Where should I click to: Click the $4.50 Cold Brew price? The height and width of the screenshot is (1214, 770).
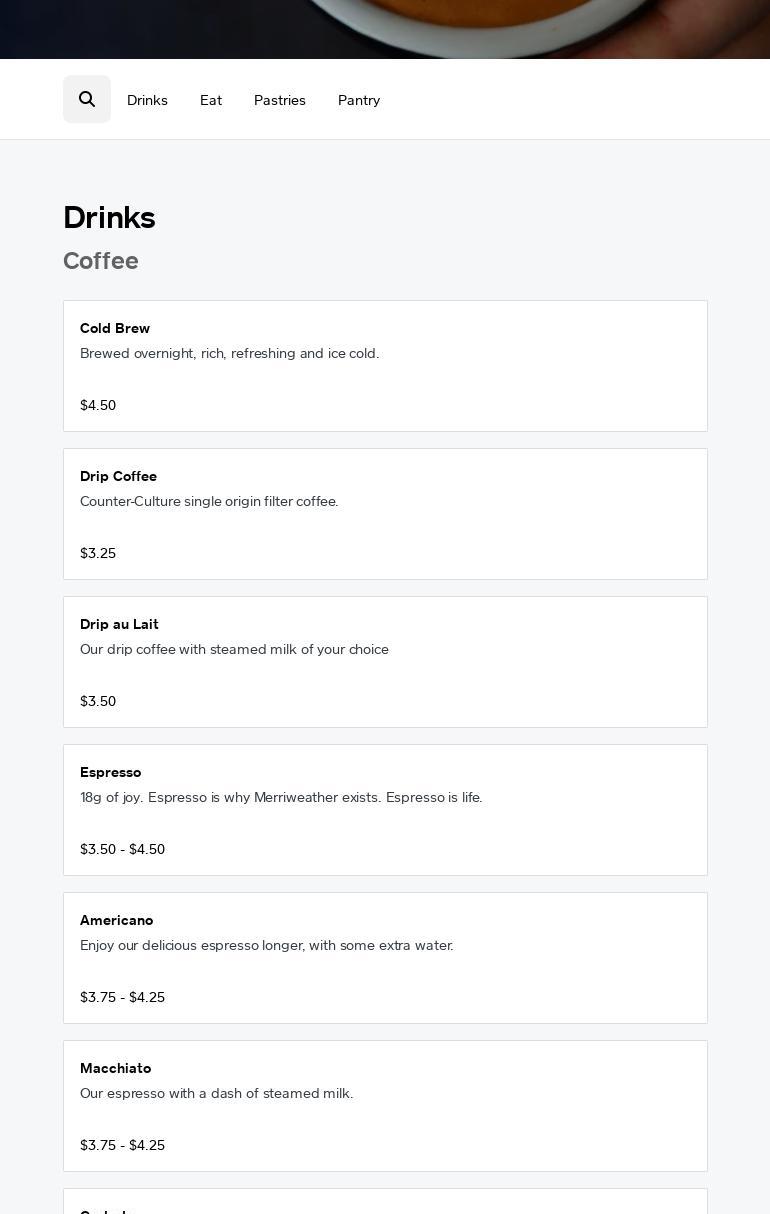98,405
